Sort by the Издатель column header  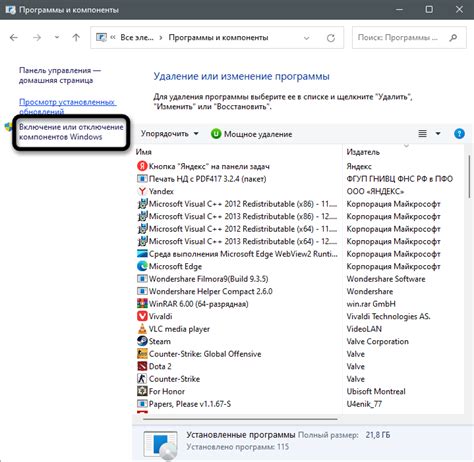point(363,152)
